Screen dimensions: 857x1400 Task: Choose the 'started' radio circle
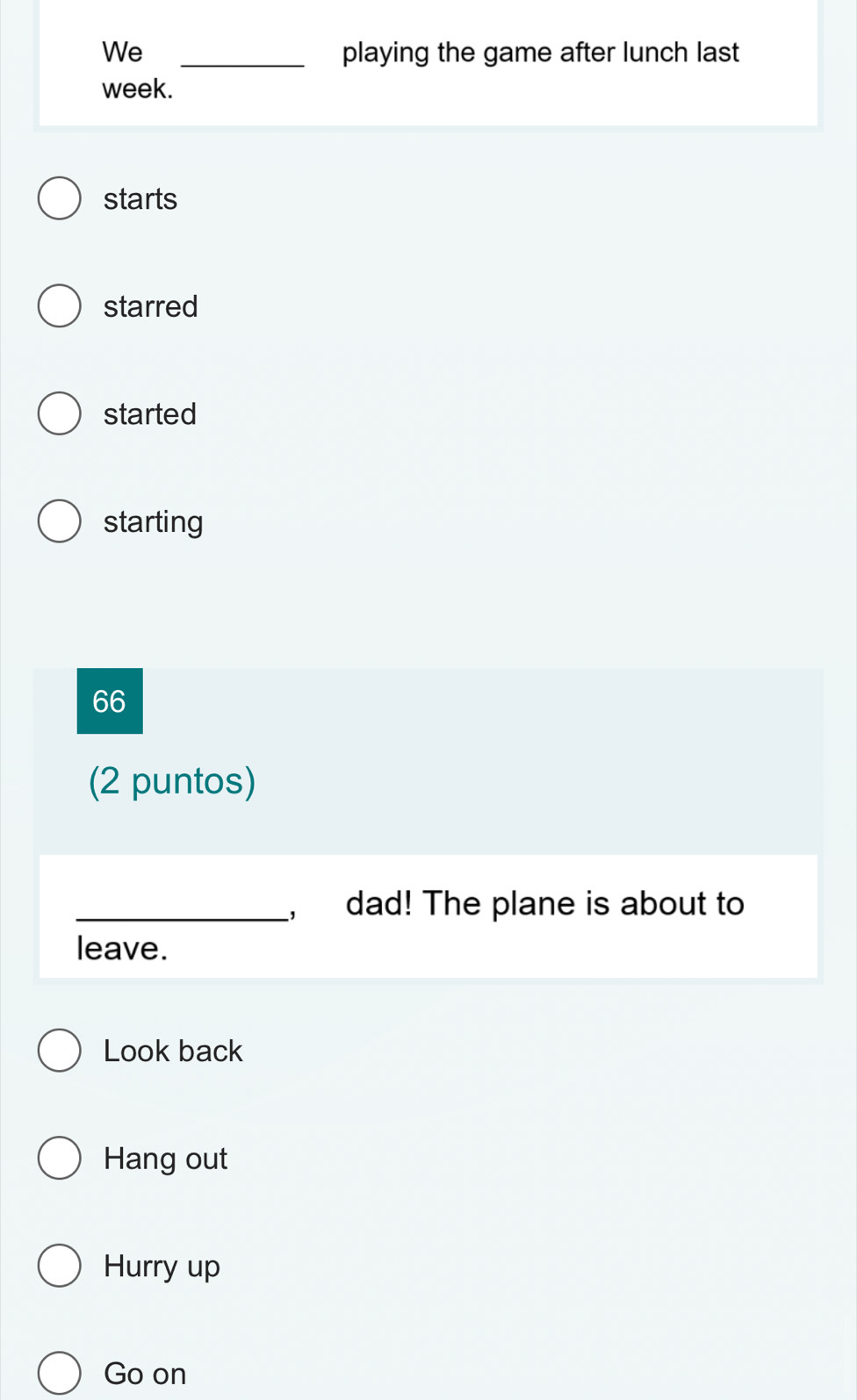(59, 413)
